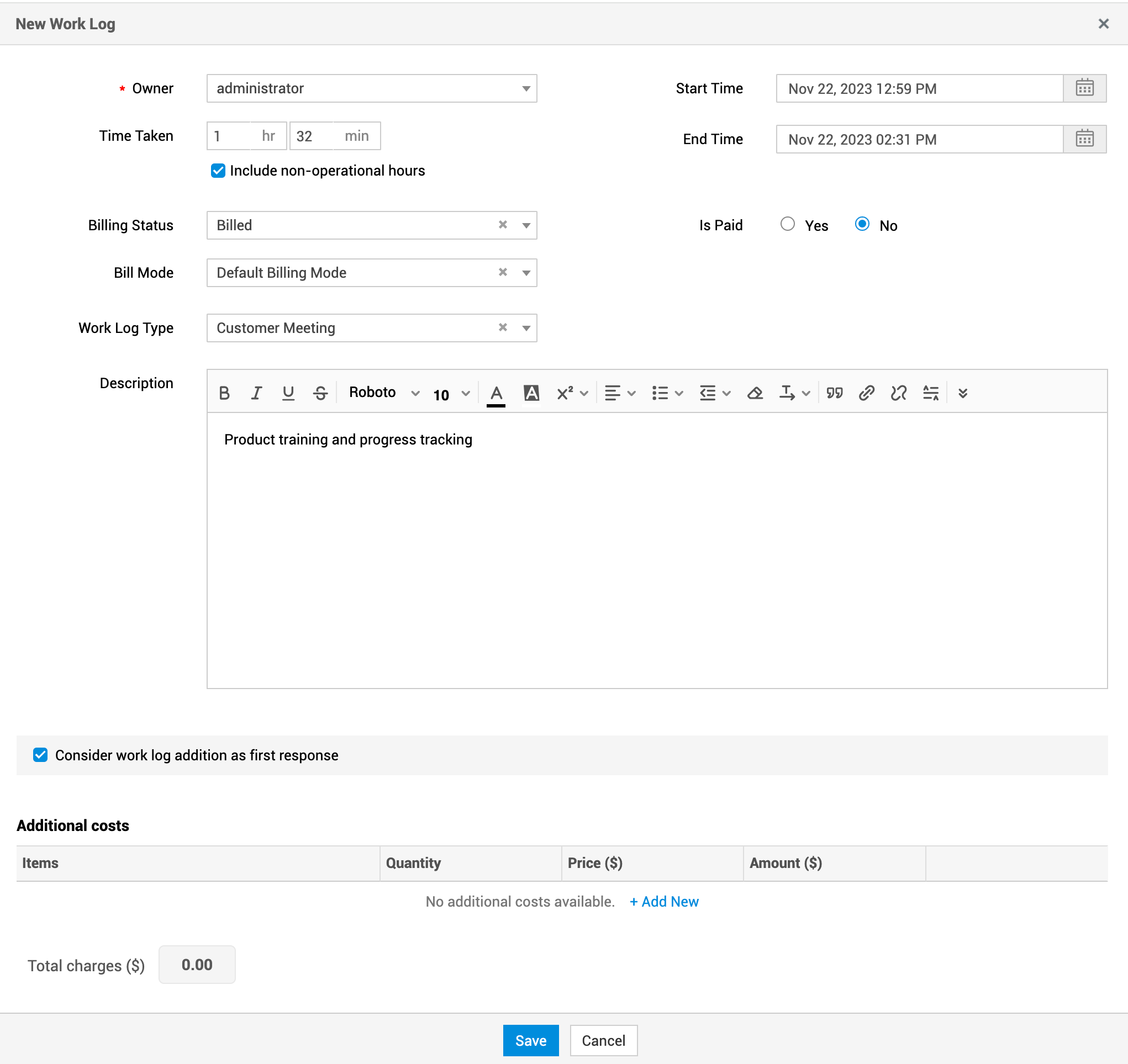Insert a blockquote in description
The width and height of the screenshot is (1128, 1064).
point(834,393)
